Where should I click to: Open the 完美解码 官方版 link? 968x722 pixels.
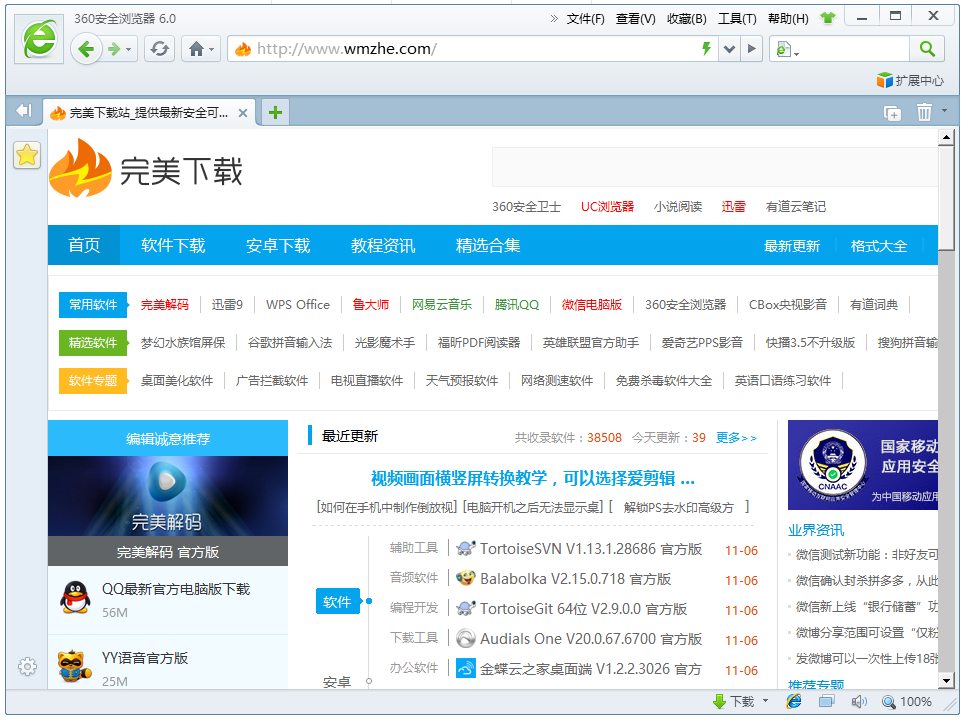[167, 551]
